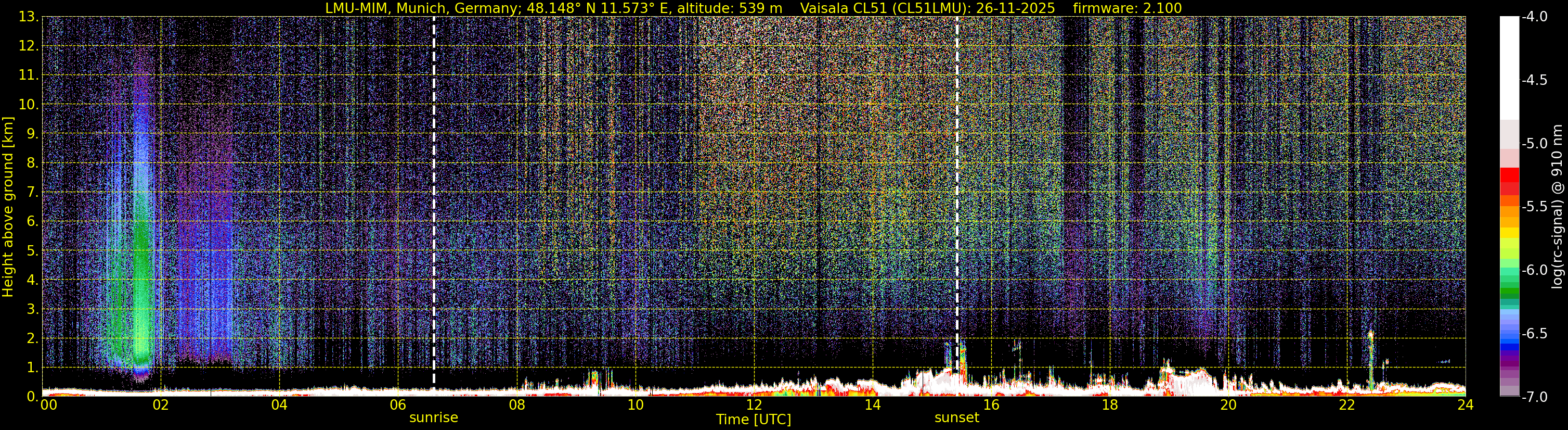This screenshot has height=430, width=1568.
Task: Click the '-5.5' colorbar tick label
Action: pyautogui.click(x=1534, y=207)
